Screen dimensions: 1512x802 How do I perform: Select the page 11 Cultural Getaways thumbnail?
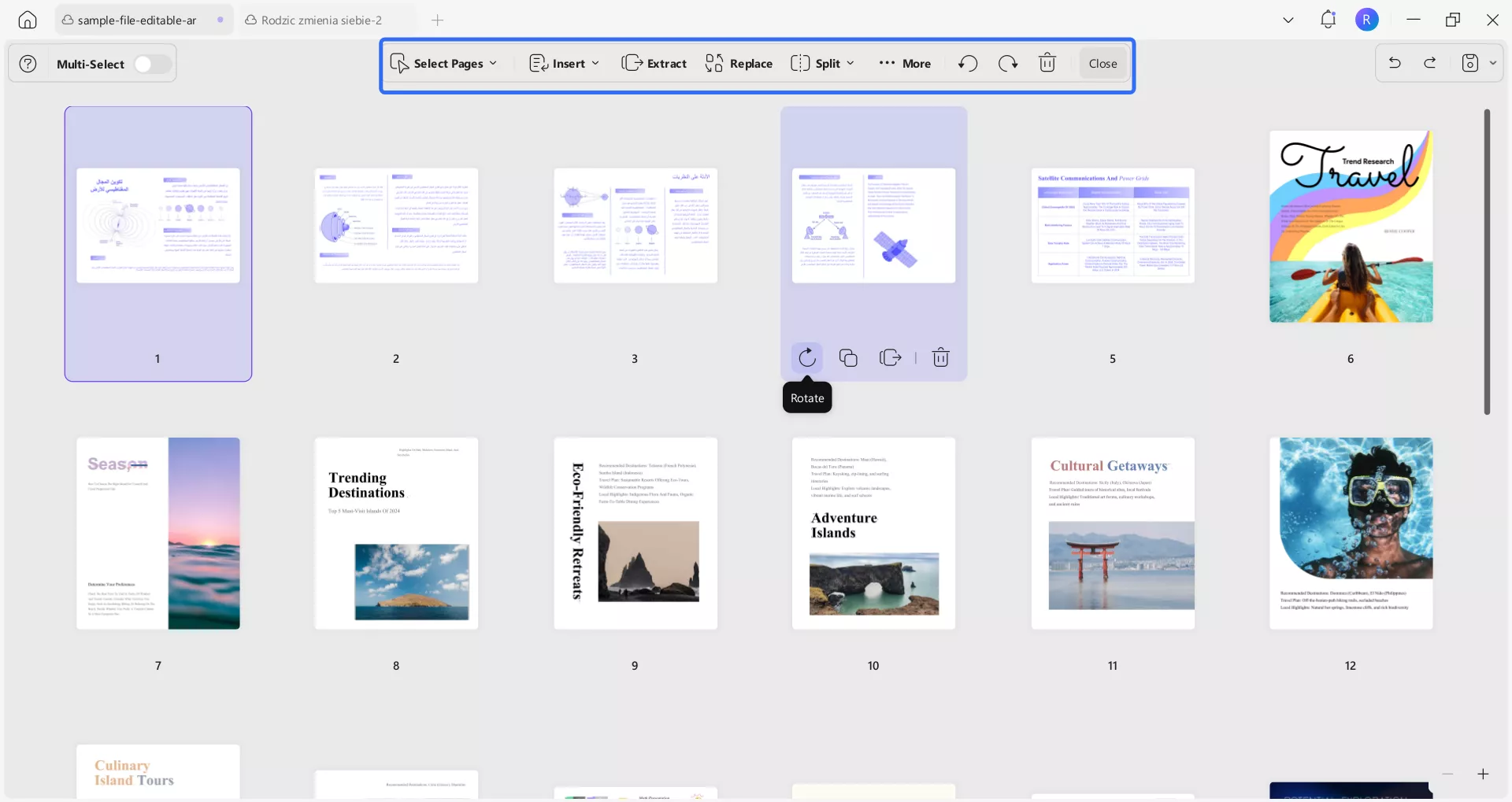(1113, 534)
